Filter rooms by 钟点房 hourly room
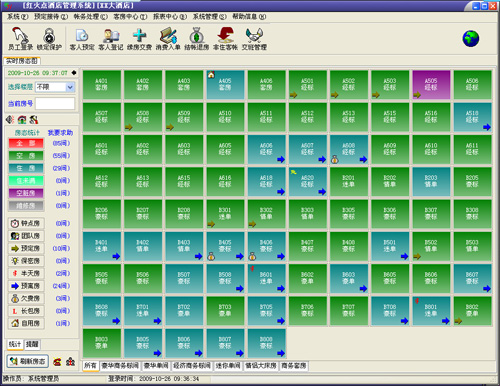Screen dimensions: 500x386 pos(26,223)
